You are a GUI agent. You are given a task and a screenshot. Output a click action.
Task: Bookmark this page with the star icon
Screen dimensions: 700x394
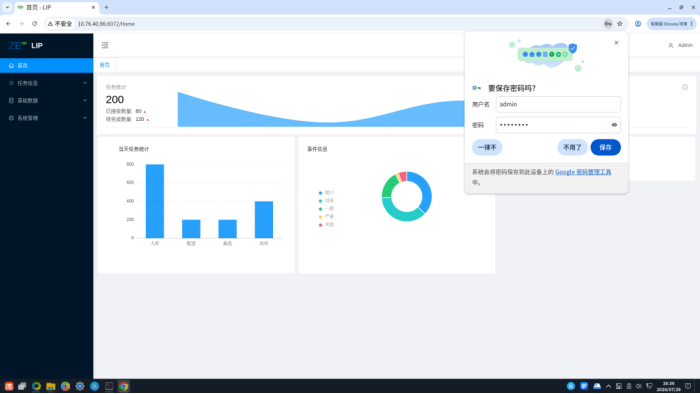[620, 24]
